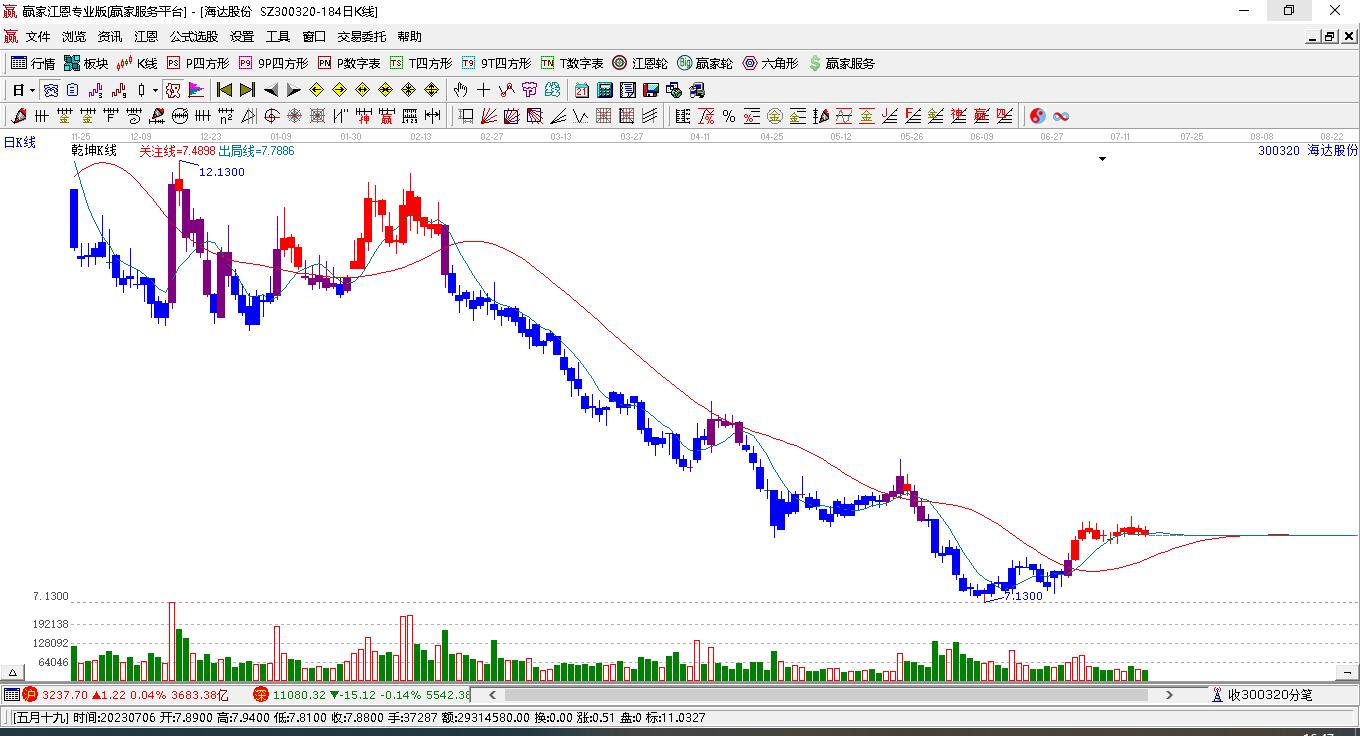Open the calendar date icon
The width and height of the screenshot is (1360, 736).
(581, 90)
